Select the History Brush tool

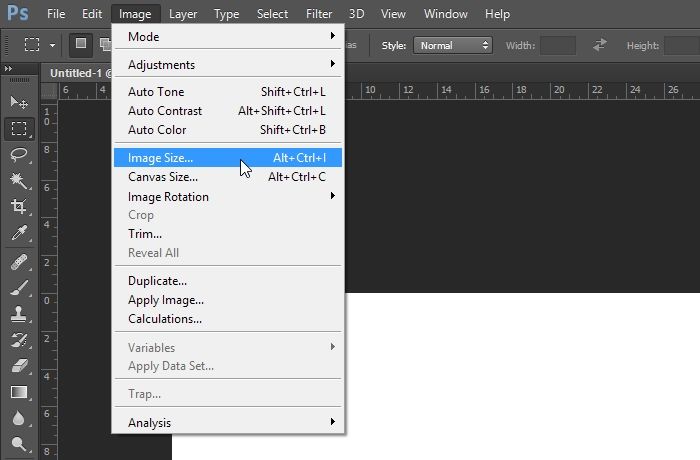pos(19,340)
